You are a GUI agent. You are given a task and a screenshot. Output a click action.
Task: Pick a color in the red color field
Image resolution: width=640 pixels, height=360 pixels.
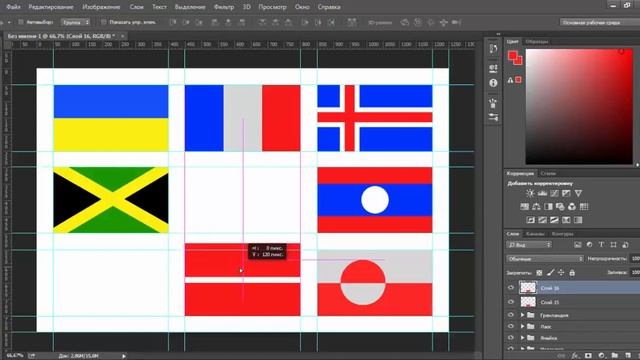[579, 107]
